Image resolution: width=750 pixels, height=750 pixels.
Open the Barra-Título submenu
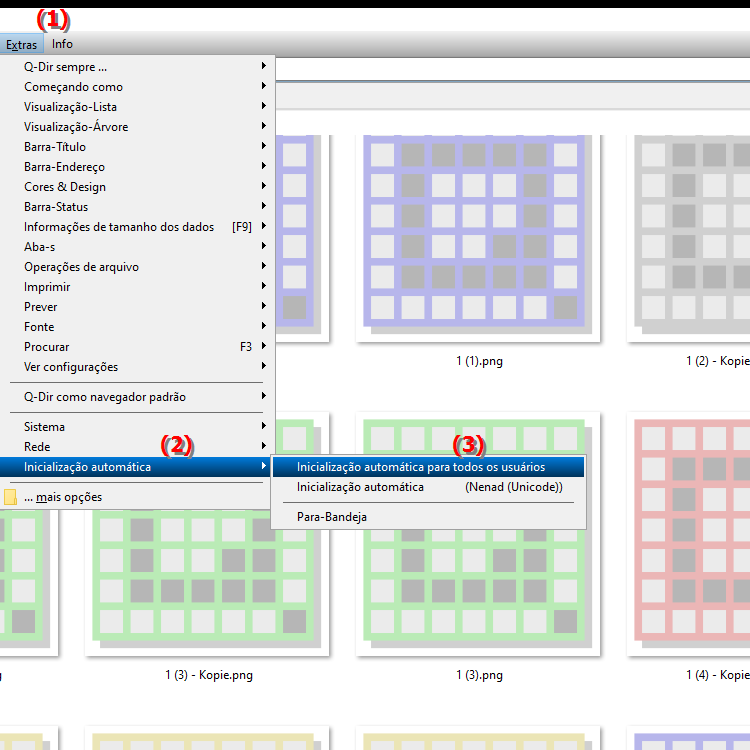[x=137, y=147]
